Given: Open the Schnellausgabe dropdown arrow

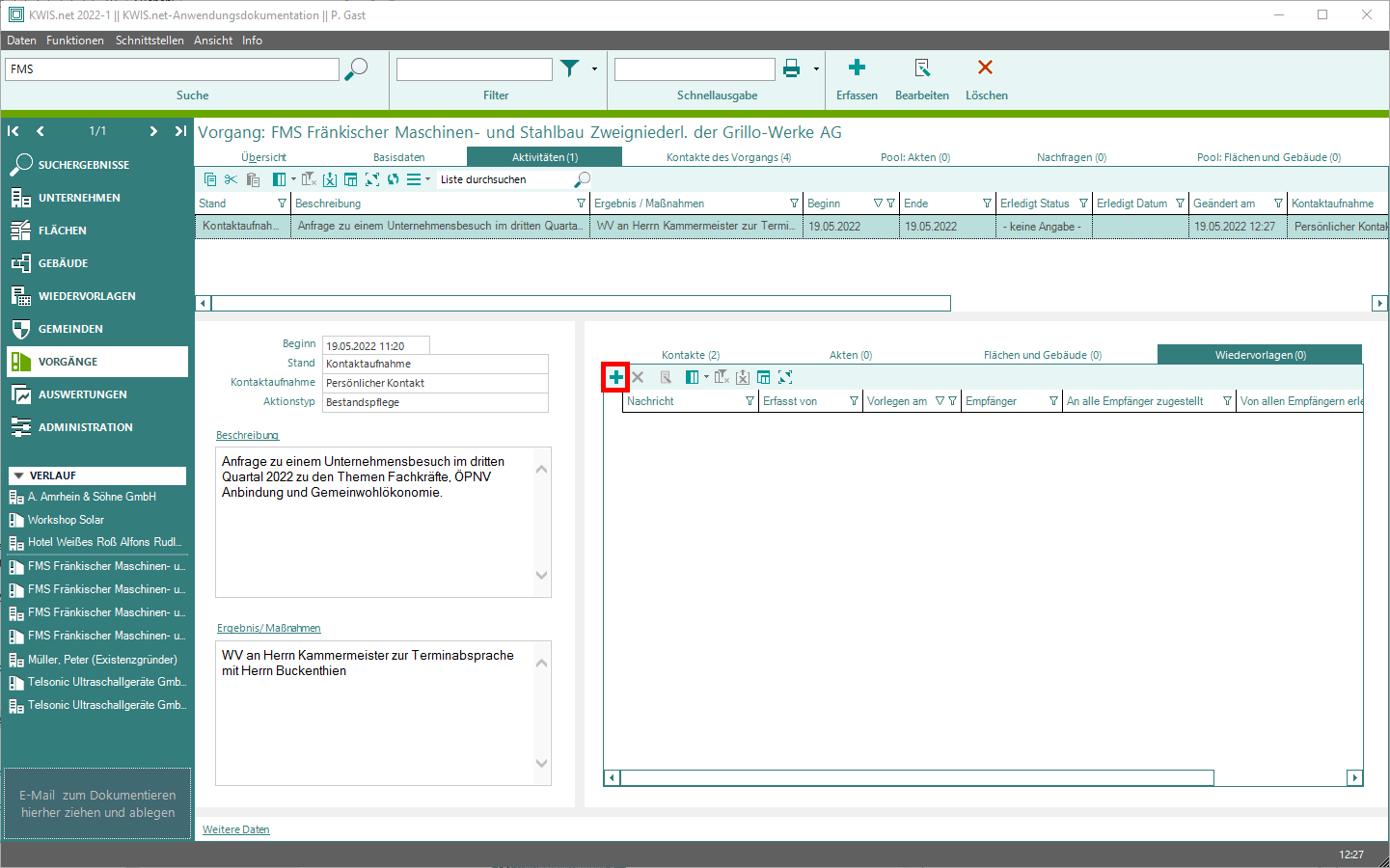Looking at the screenshot, I should tap(816, 69).
